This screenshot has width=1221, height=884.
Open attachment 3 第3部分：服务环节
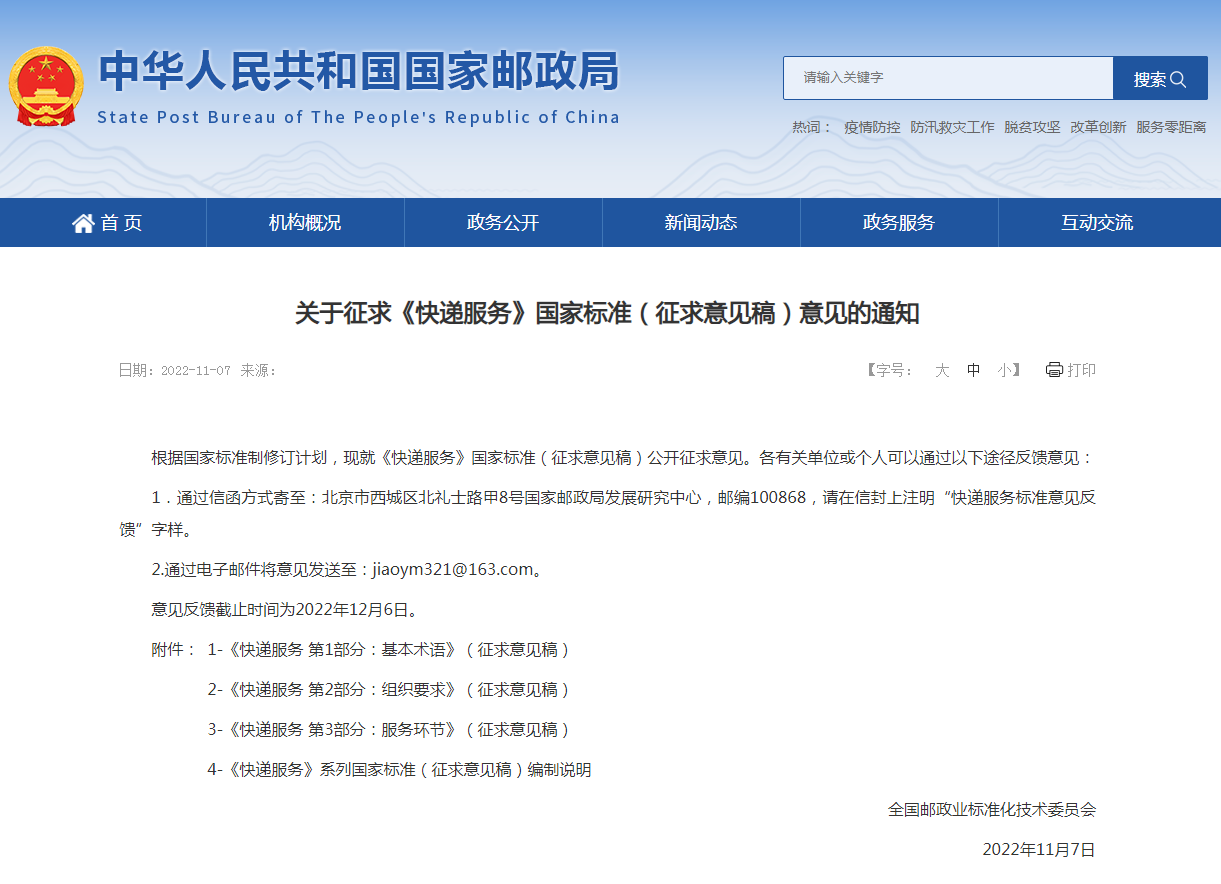coord(389,730)
